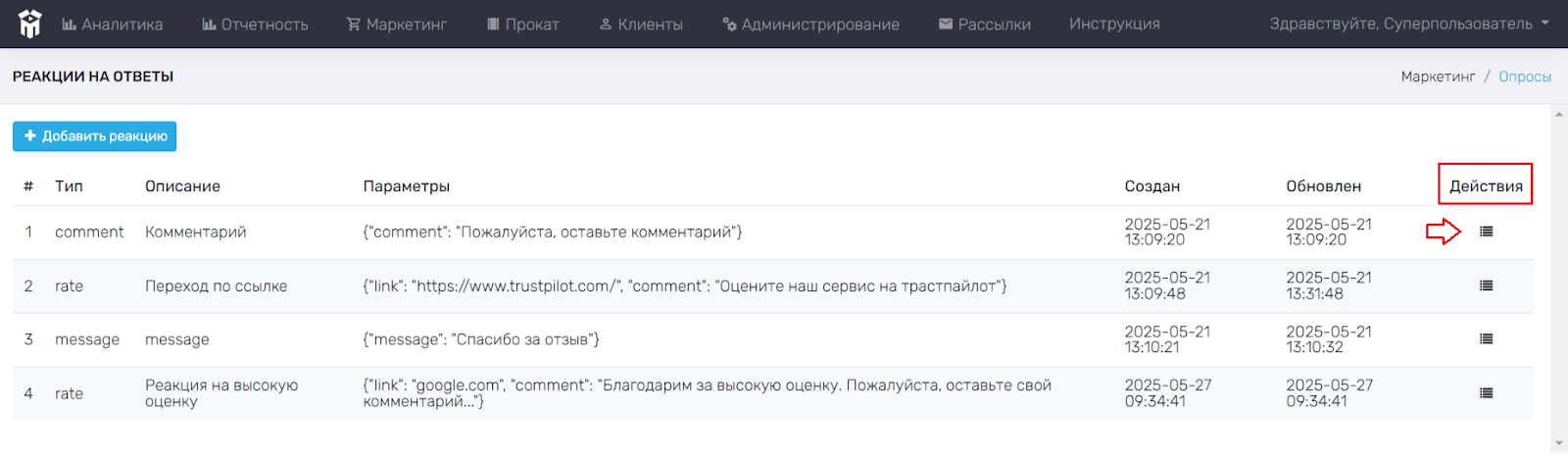1568x463 pixels.
Task: Open actions list icon for comment row
Action: (1487, 231)
